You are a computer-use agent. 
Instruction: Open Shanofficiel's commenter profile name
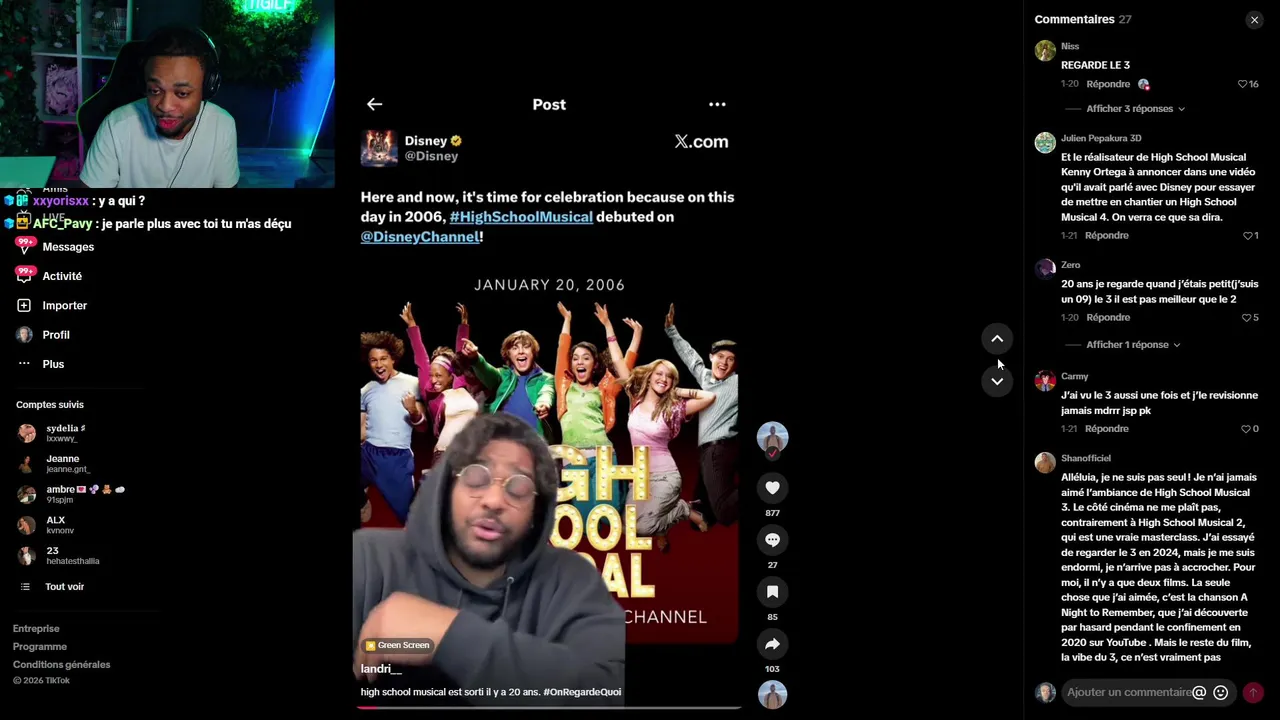click(1086, 459)
